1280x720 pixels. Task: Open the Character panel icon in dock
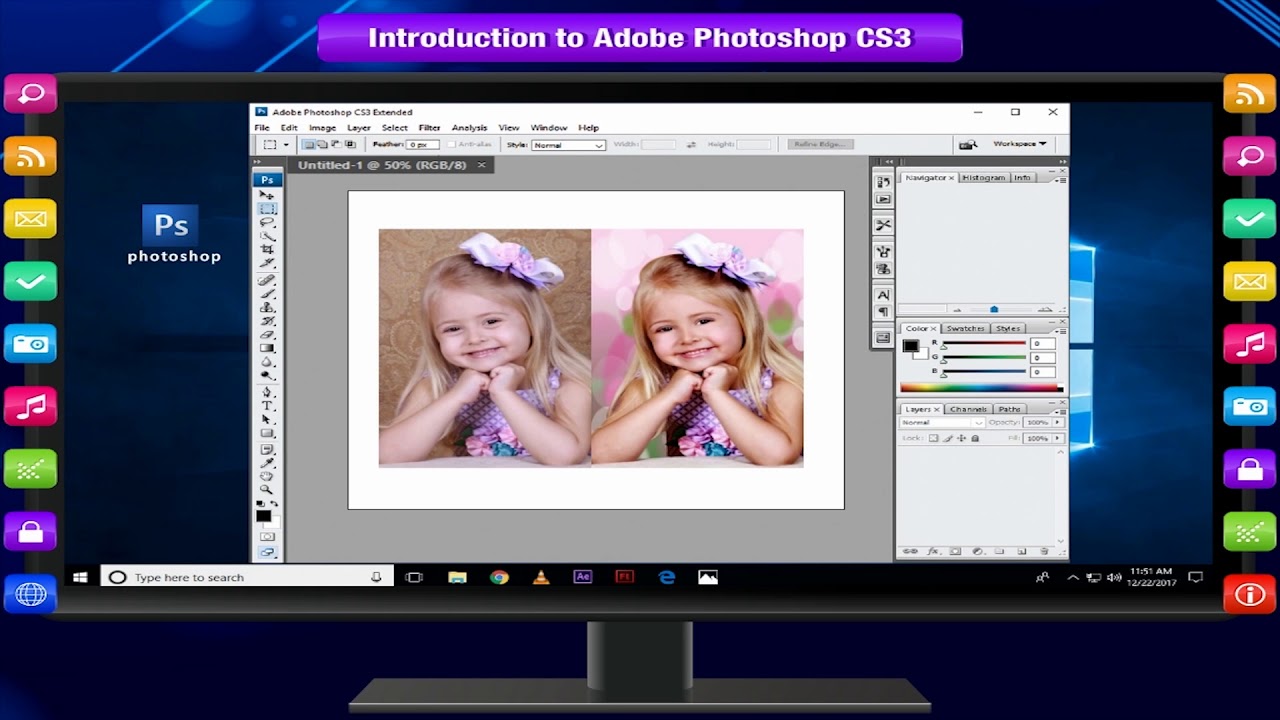point(883,295)
